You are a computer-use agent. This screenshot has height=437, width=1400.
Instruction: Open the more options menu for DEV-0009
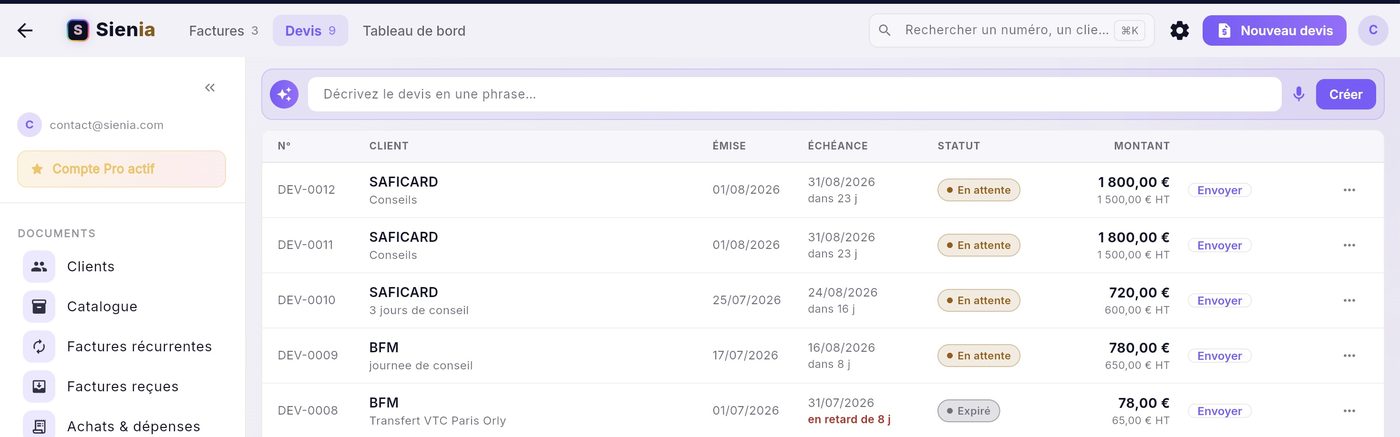[x=1349, y=356]
